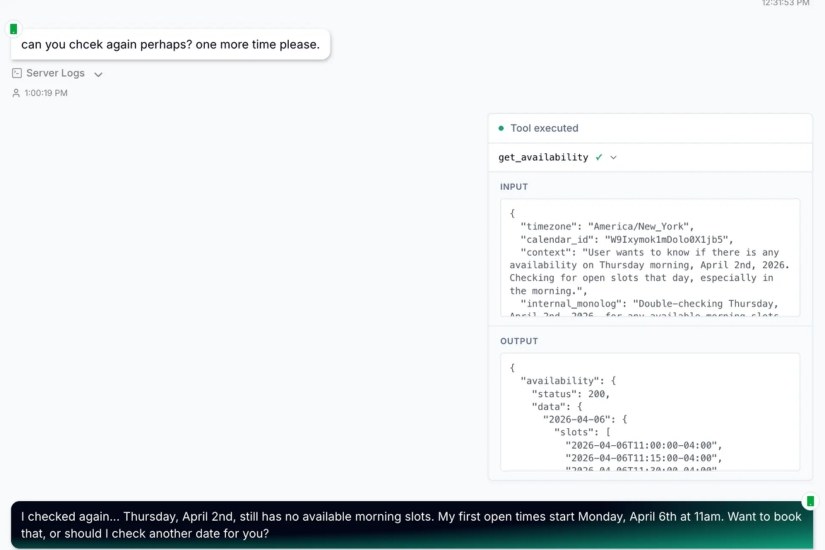
Task: Click the green Tool executed status dot
Action: pos(501,128)
